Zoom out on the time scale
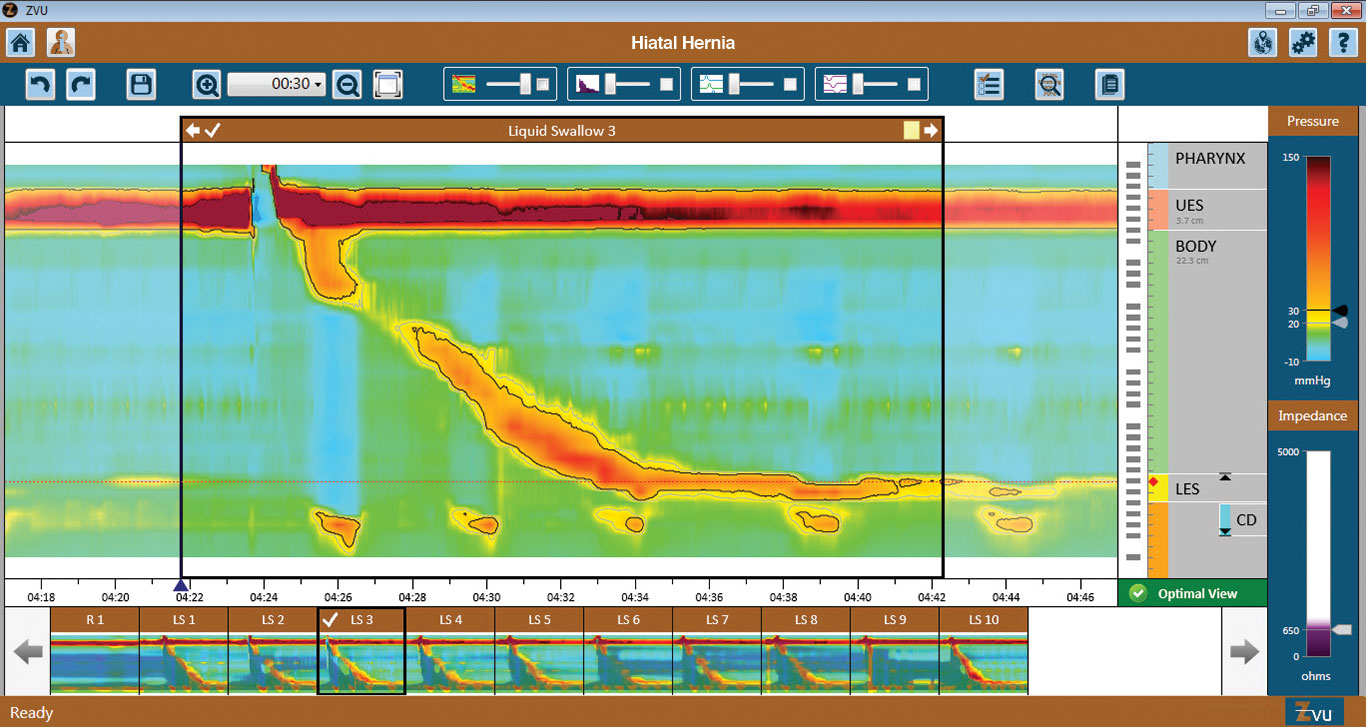The width and height of the screenshot is (1366, 727). coord(347,85)
